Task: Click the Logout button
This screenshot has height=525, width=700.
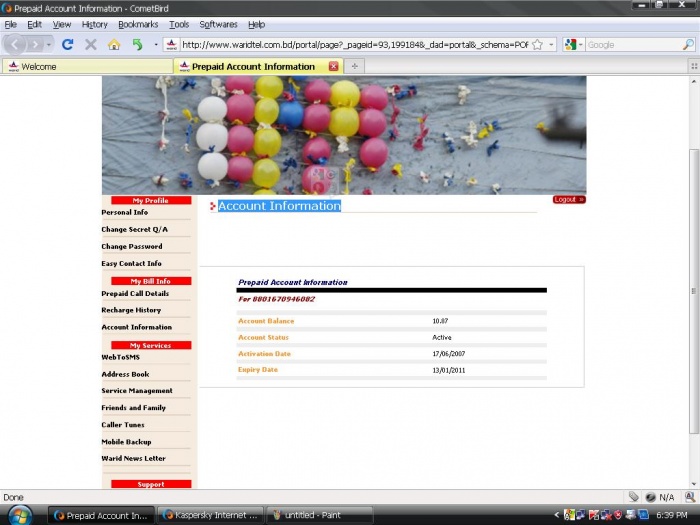Action: point(569,200)
